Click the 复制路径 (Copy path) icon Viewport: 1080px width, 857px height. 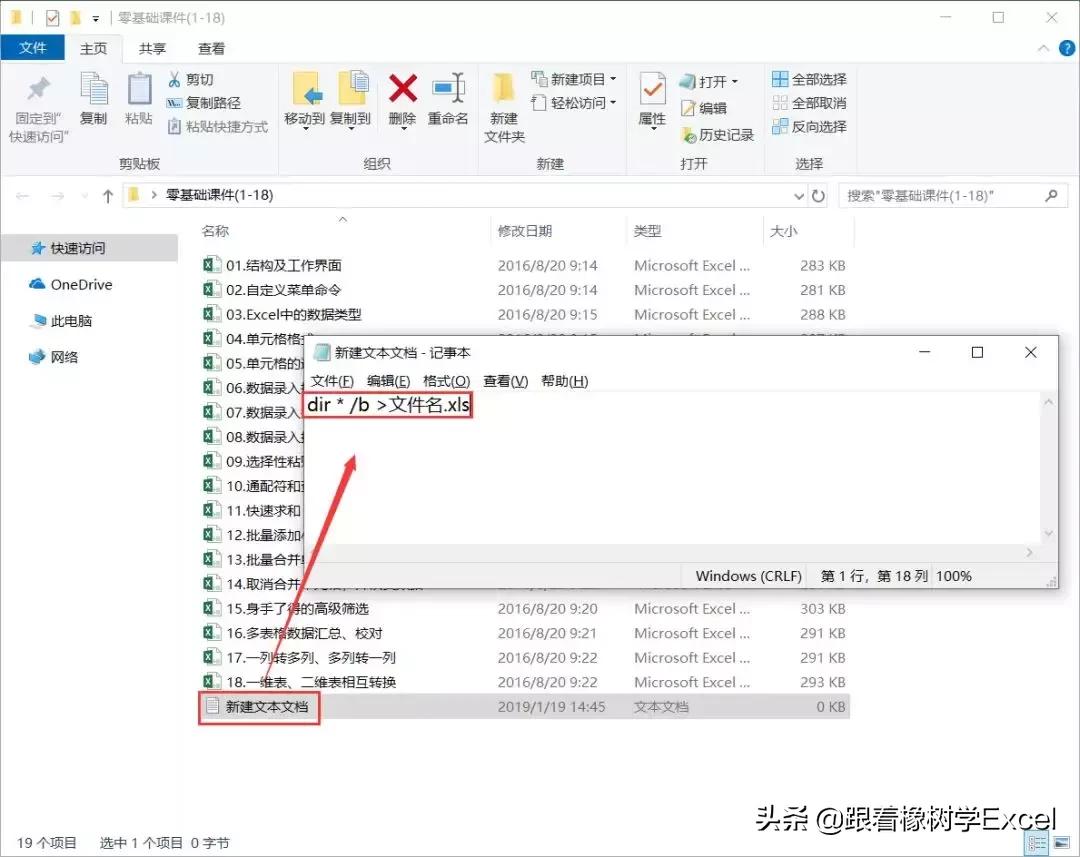pos(176,101)
